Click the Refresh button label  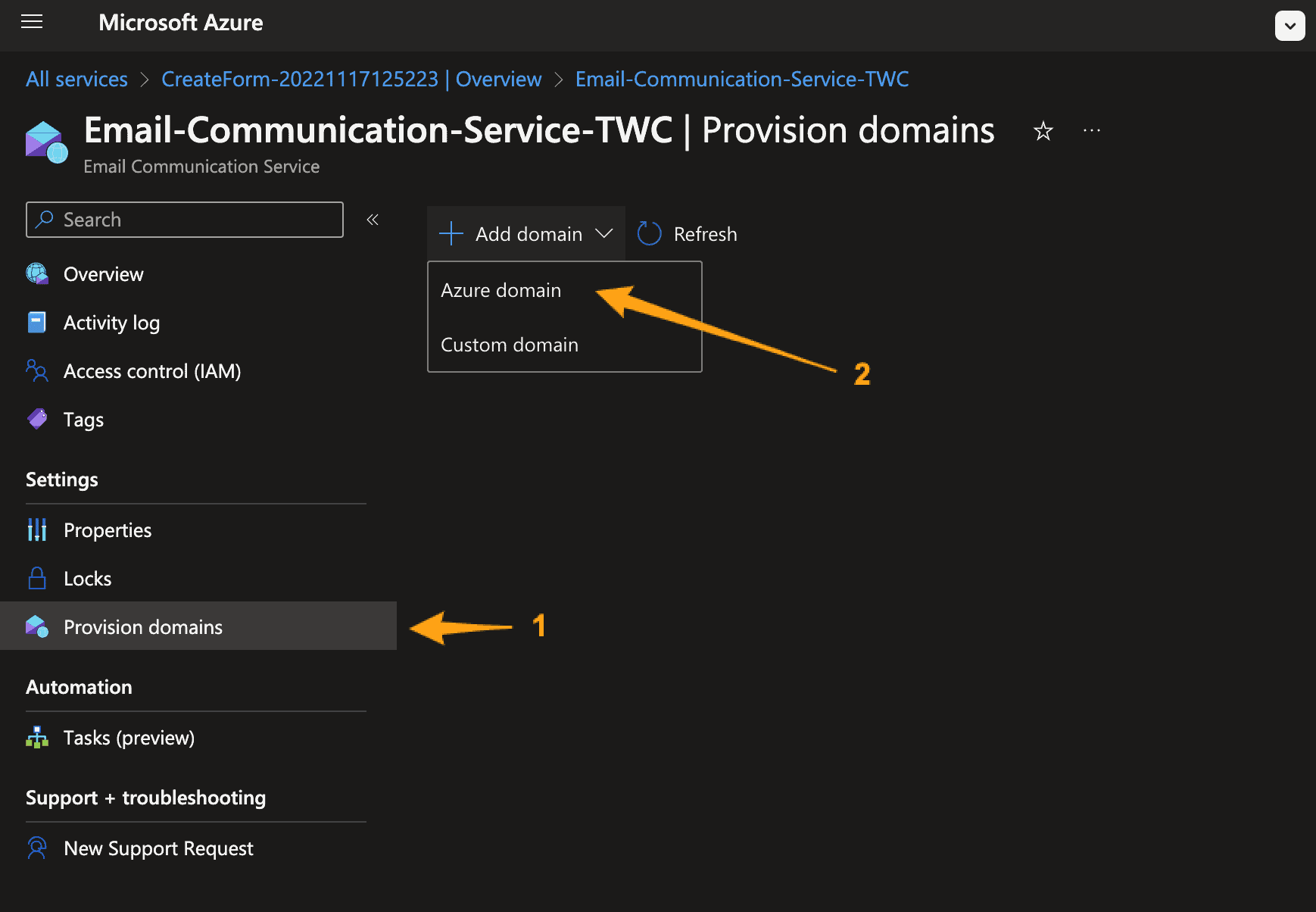705,234
